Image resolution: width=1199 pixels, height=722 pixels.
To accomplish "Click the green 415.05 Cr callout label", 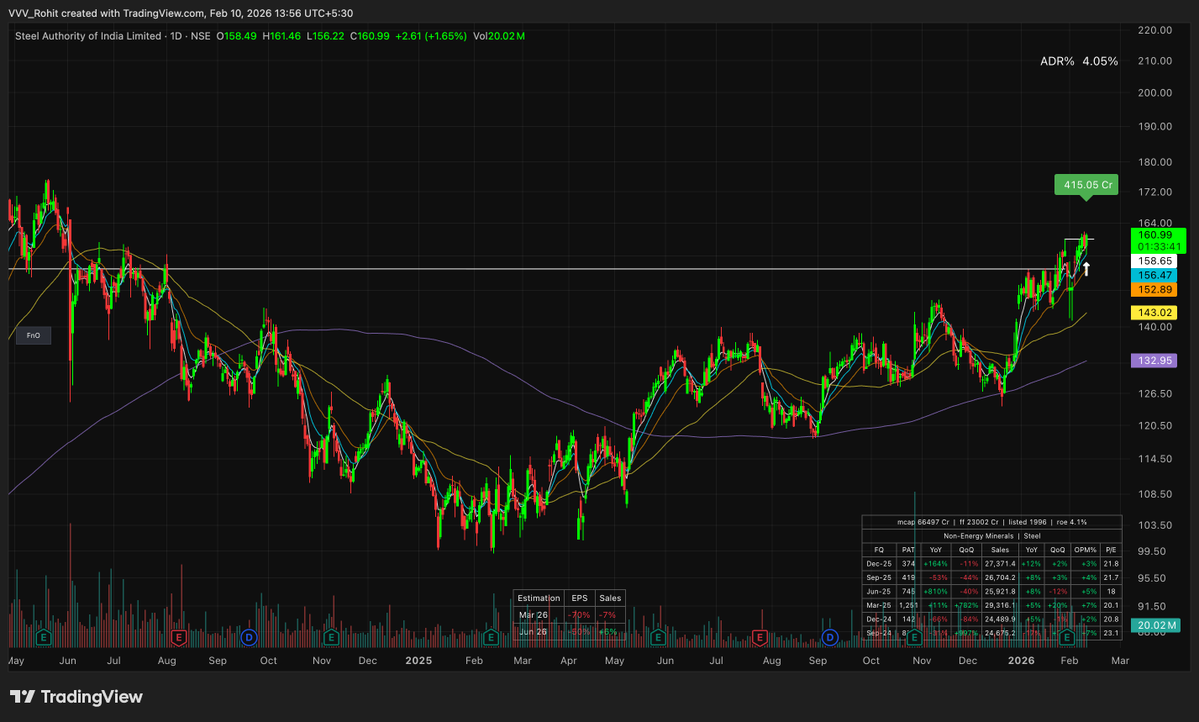I will (1087, 184).
